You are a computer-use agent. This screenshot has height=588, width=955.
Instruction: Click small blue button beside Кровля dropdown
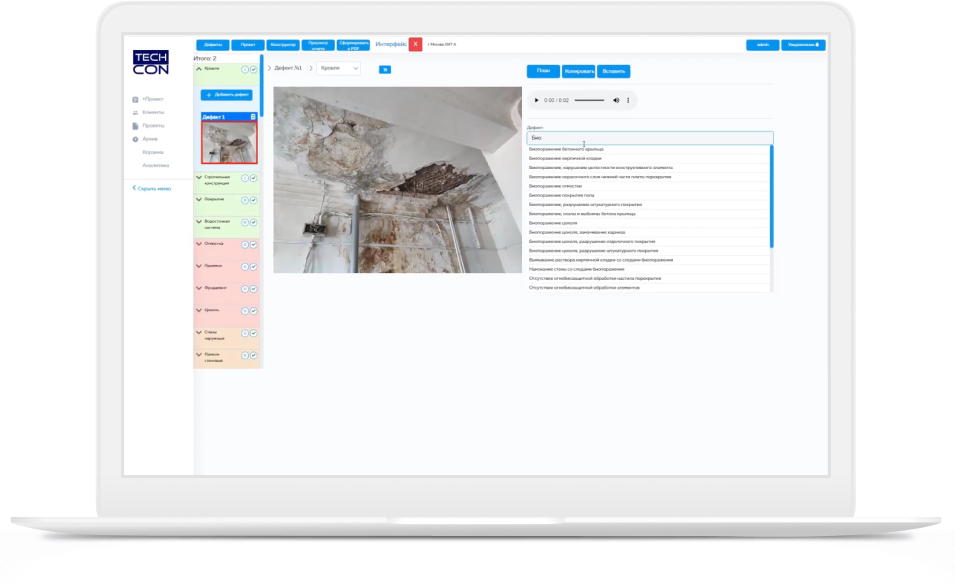coord(385,69)
